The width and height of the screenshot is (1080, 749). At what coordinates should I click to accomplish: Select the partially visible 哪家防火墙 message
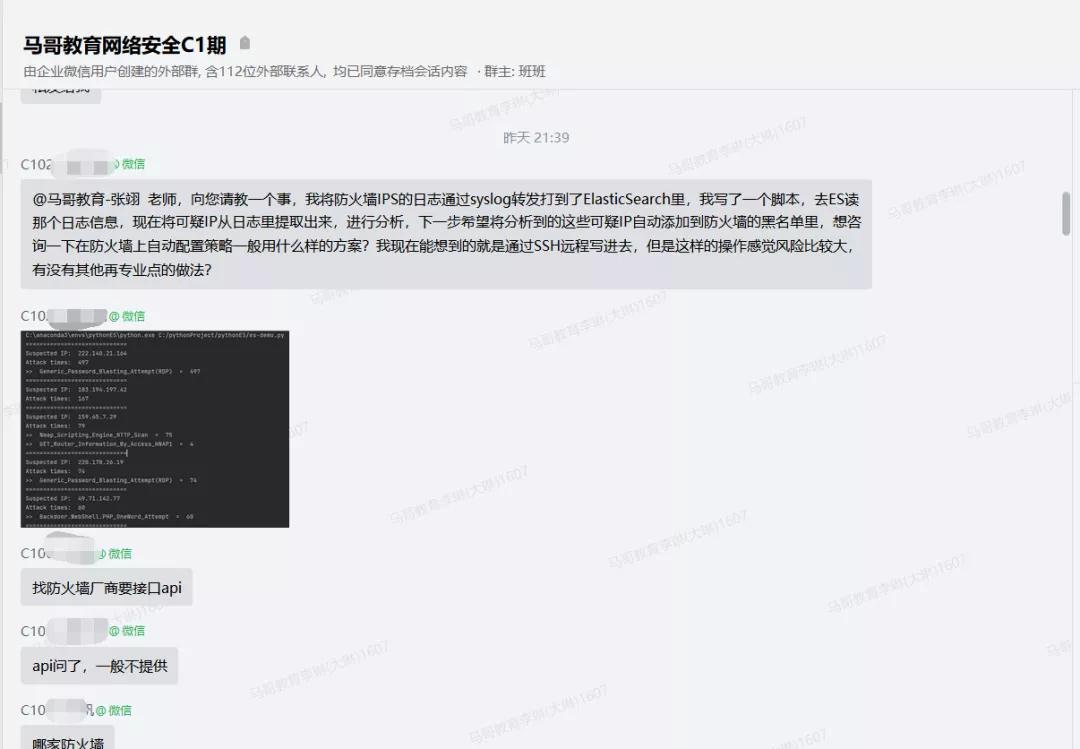coord(67,741)
